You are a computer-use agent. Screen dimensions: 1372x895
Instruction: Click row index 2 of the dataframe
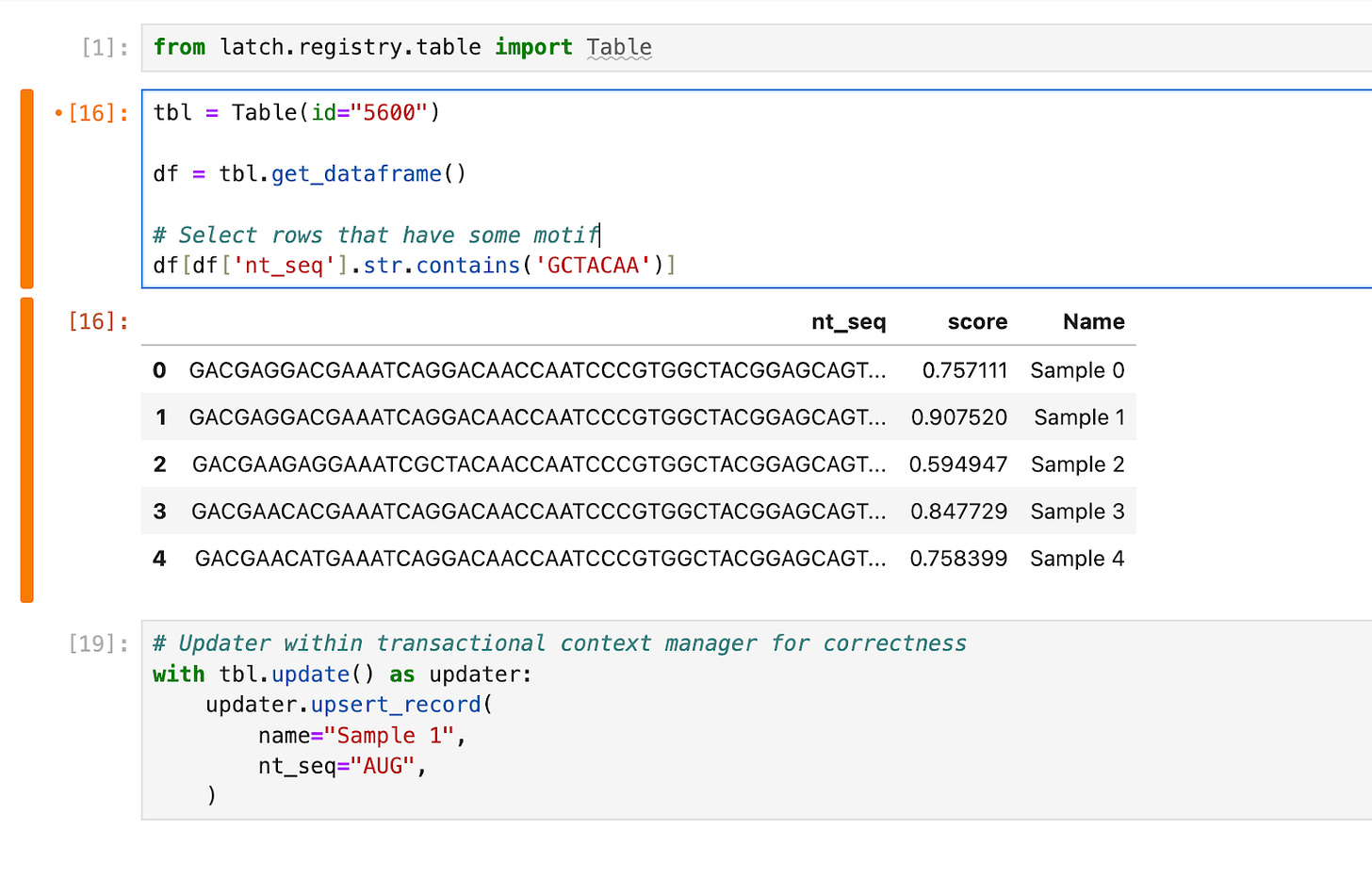coord(159,464)
